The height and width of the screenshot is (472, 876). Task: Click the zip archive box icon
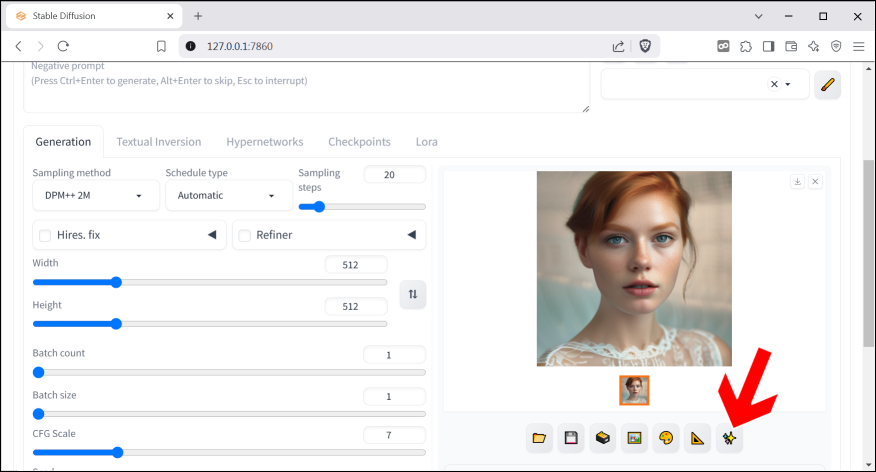[x=602, y=438]
